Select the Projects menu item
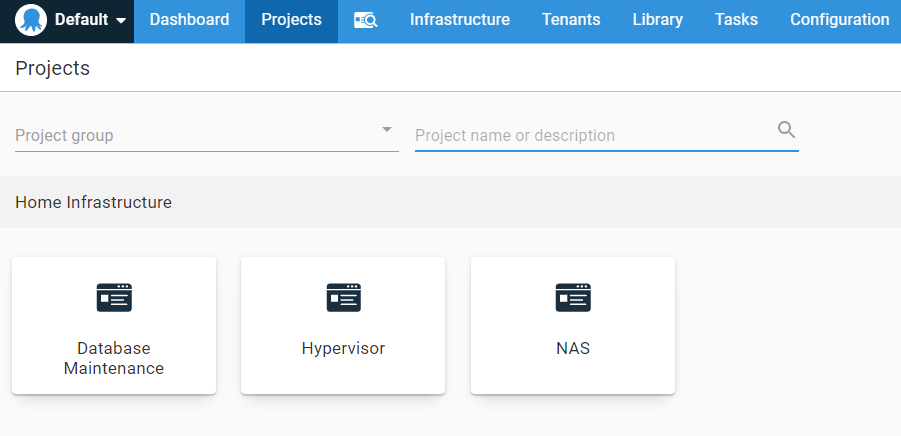Viewport: 901px width, 436px height. (x=291, y=20)
